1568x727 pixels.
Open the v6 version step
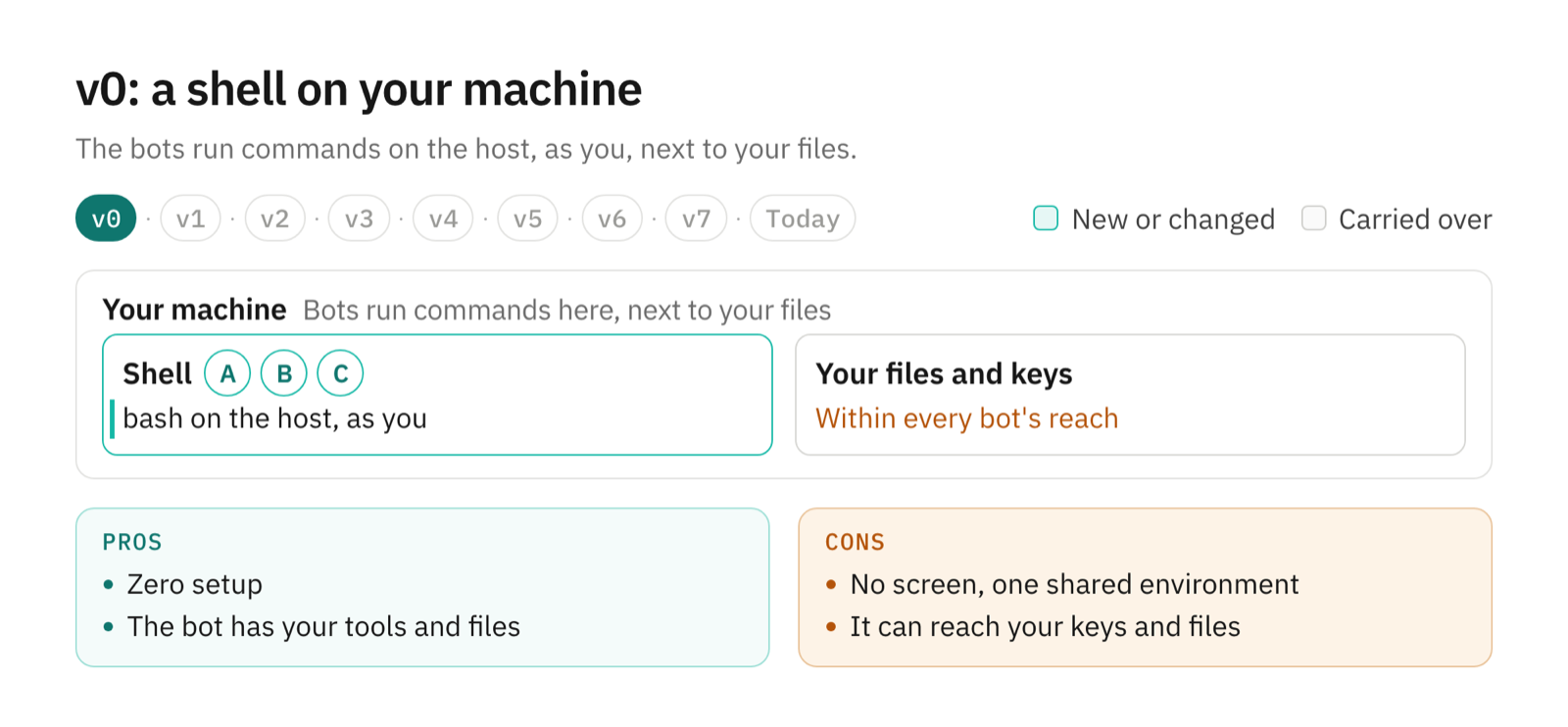pos(612,218)
